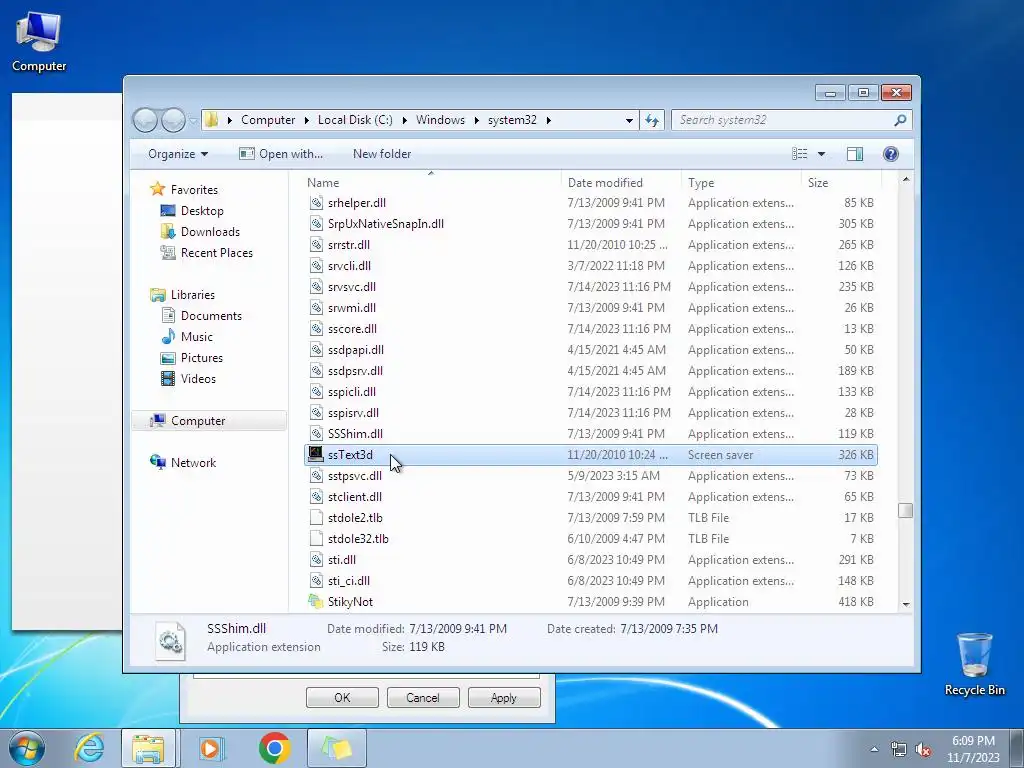Expand the arrow after Windows in breadcrumb

pos(477,120)
